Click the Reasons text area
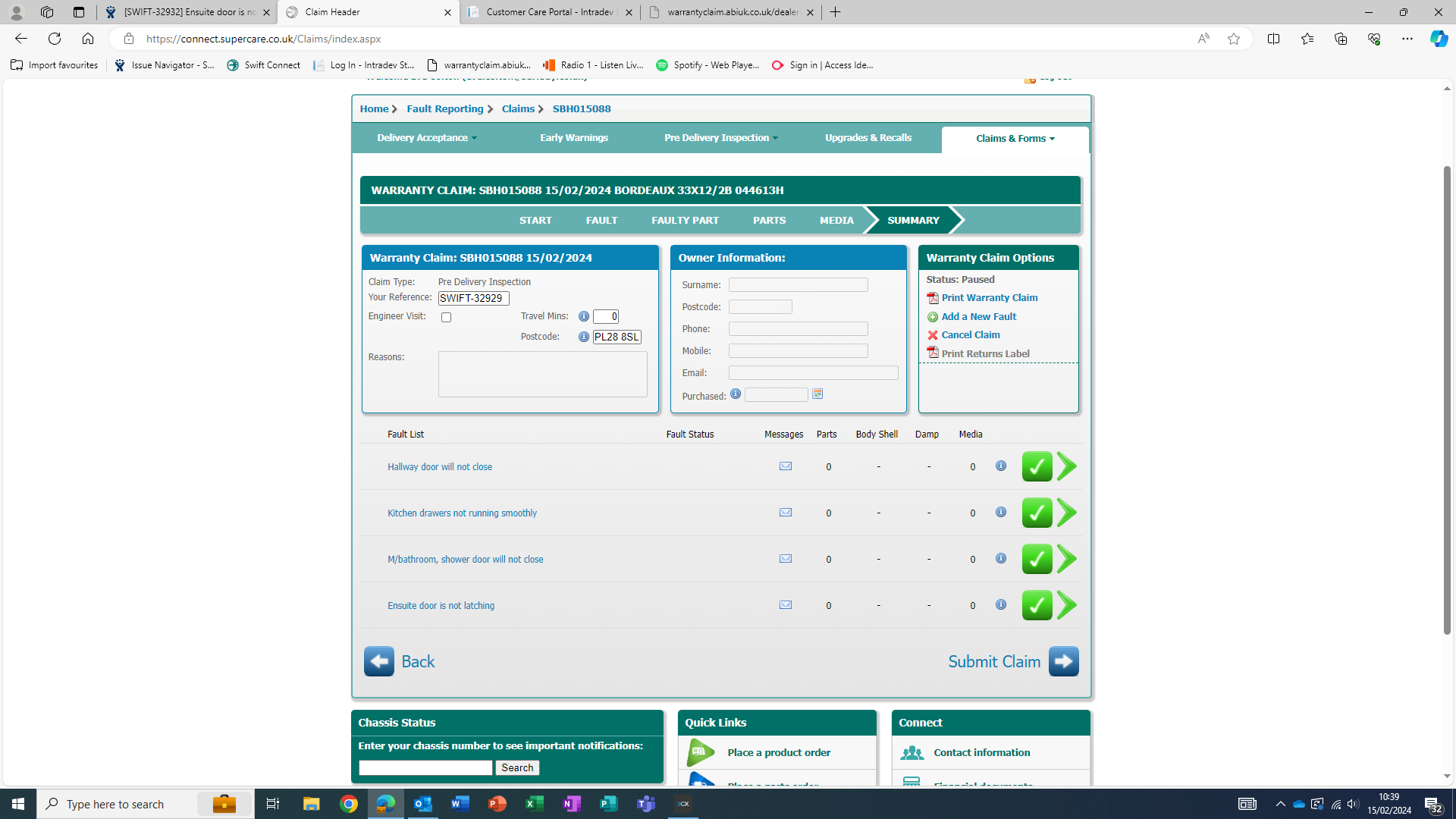 pos(542,374)
